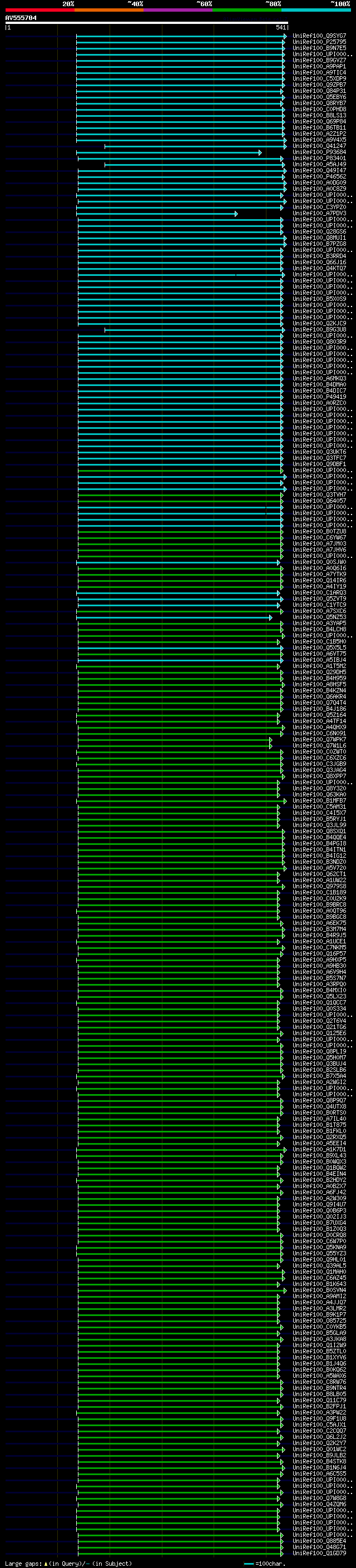Screen dimensions: 356x1568
Task: Click the label UniRef100_B9BRC8
Action: pyautogui.click(x=319, y=905)
